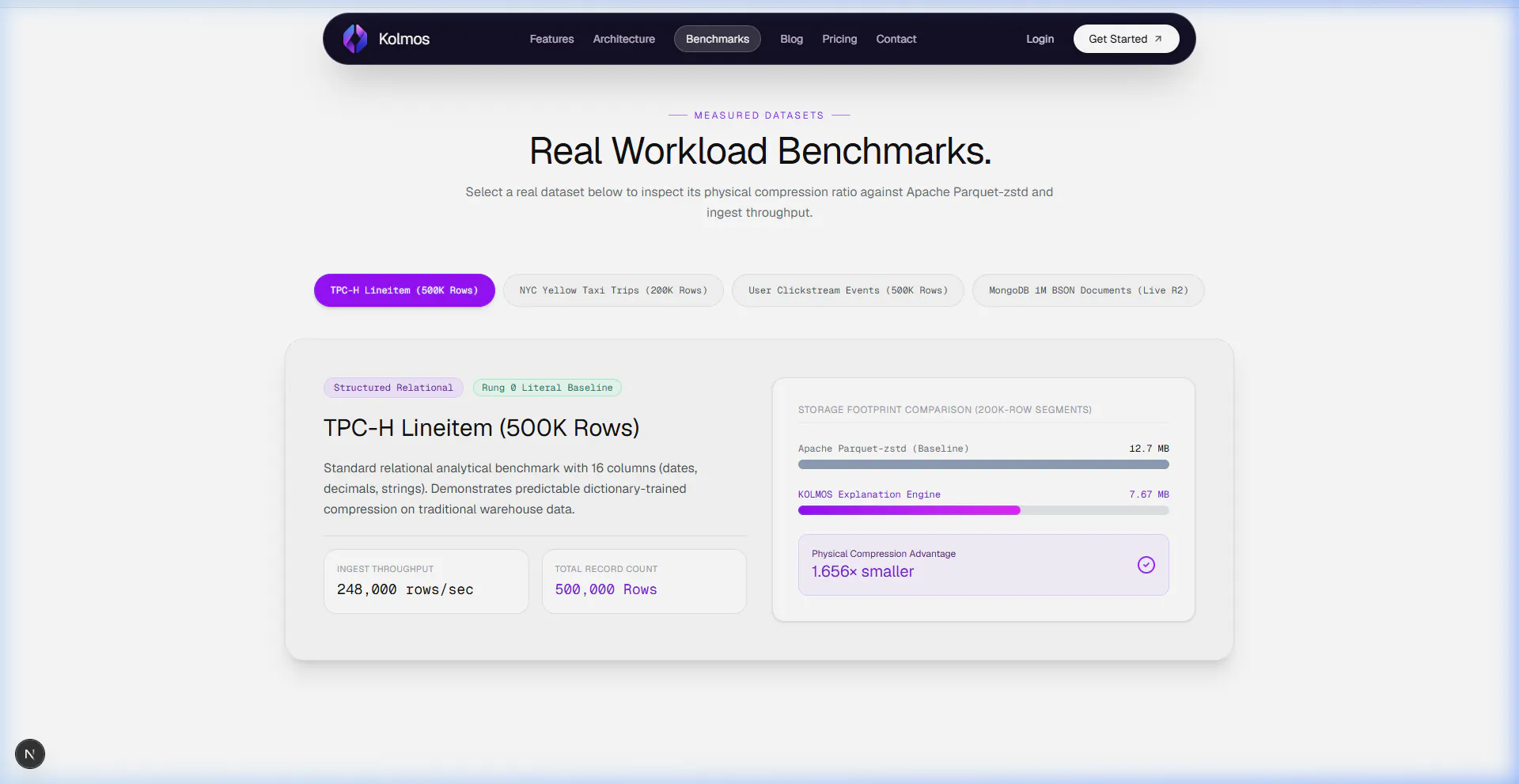This screenshot has width=1519, height=784.
Task: Click the "Select a real dataset below" subtitle
Action: coord(759,202)
